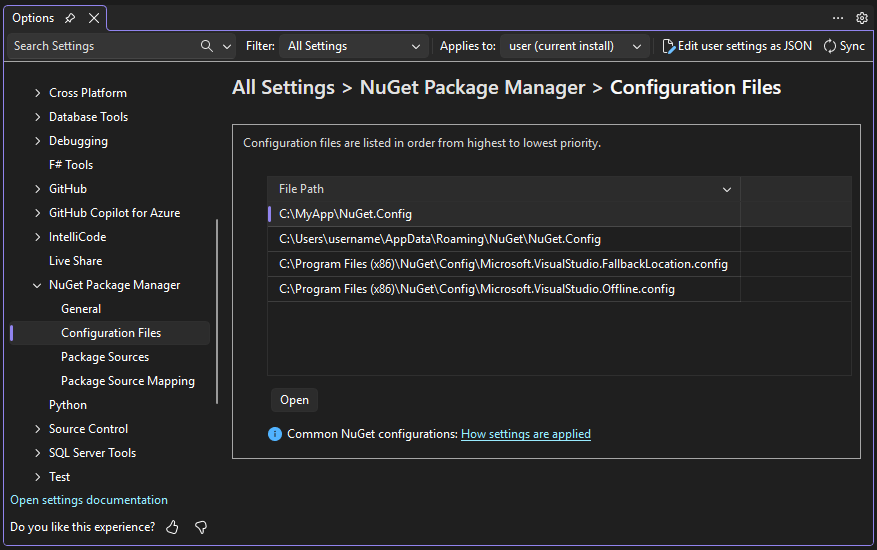
Task: Open the All Settings filter dropdown
Action: click(x=353, y=46)
